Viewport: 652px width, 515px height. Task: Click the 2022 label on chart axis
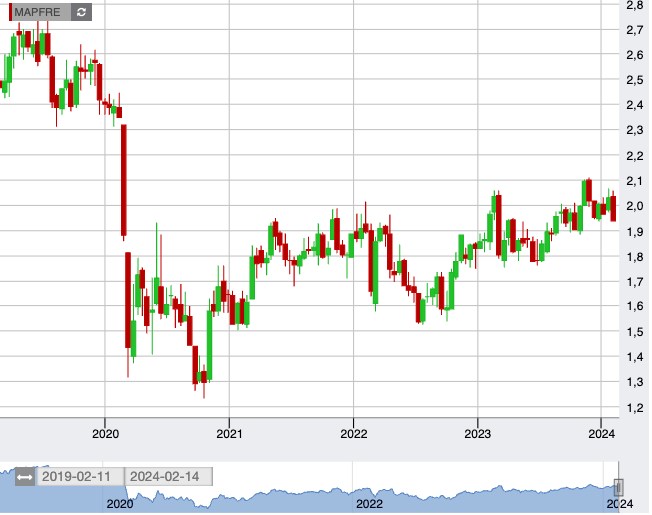354,435
